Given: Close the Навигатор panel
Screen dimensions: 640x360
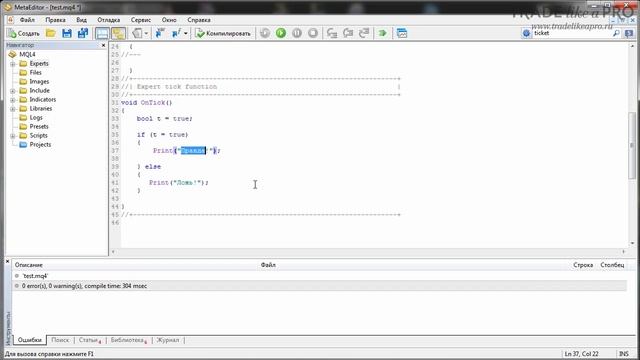Looking at the screenshot, I should click(x=103, y=45).
